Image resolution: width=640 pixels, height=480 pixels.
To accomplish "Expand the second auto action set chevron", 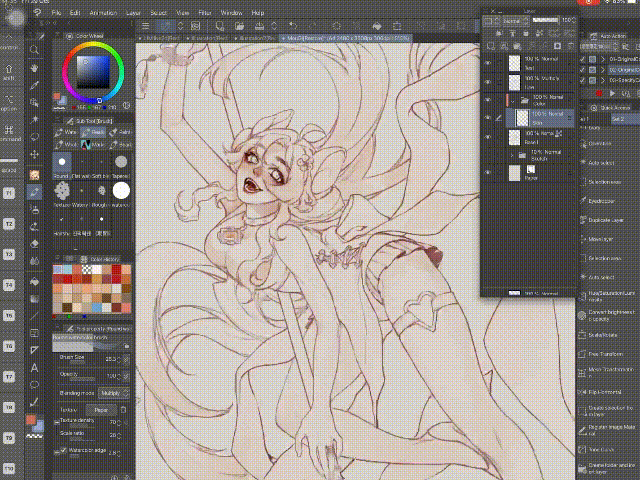I will (603, 70).
